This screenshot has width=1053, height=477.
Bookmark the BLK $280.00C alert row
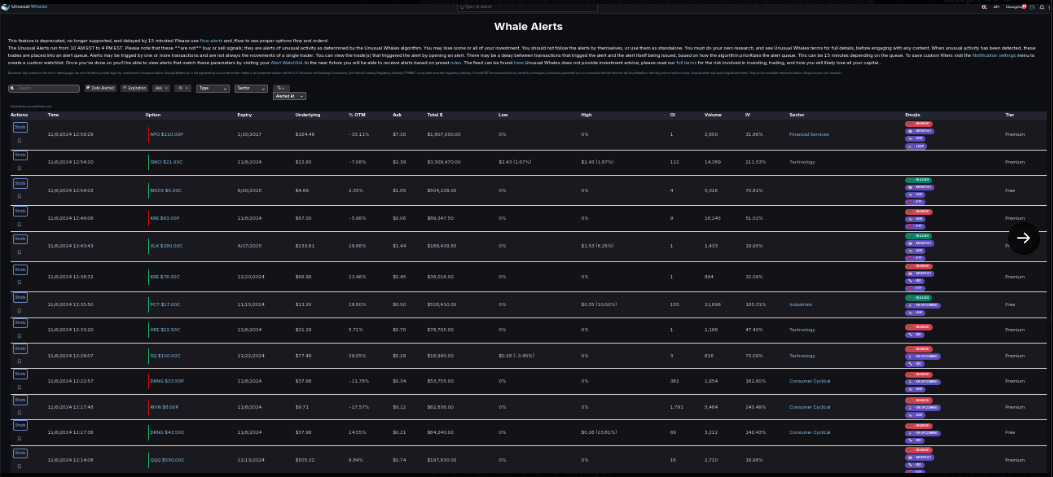pos(19,253)
